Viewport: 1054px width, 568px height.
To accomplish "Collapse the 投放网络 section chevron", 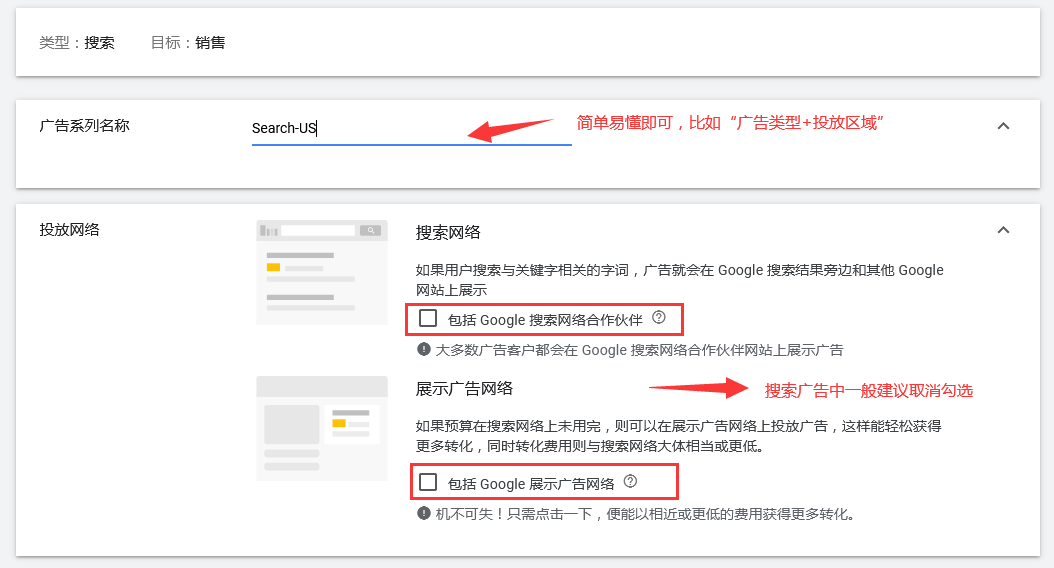I will click(x=1003, y=230).
